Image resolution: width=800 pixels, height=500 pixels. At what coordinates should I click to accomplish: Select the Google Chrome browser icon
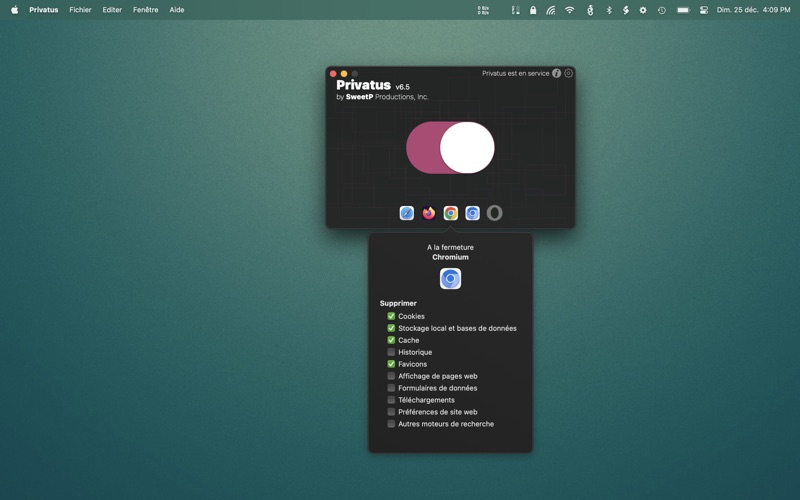click(451, 213)
